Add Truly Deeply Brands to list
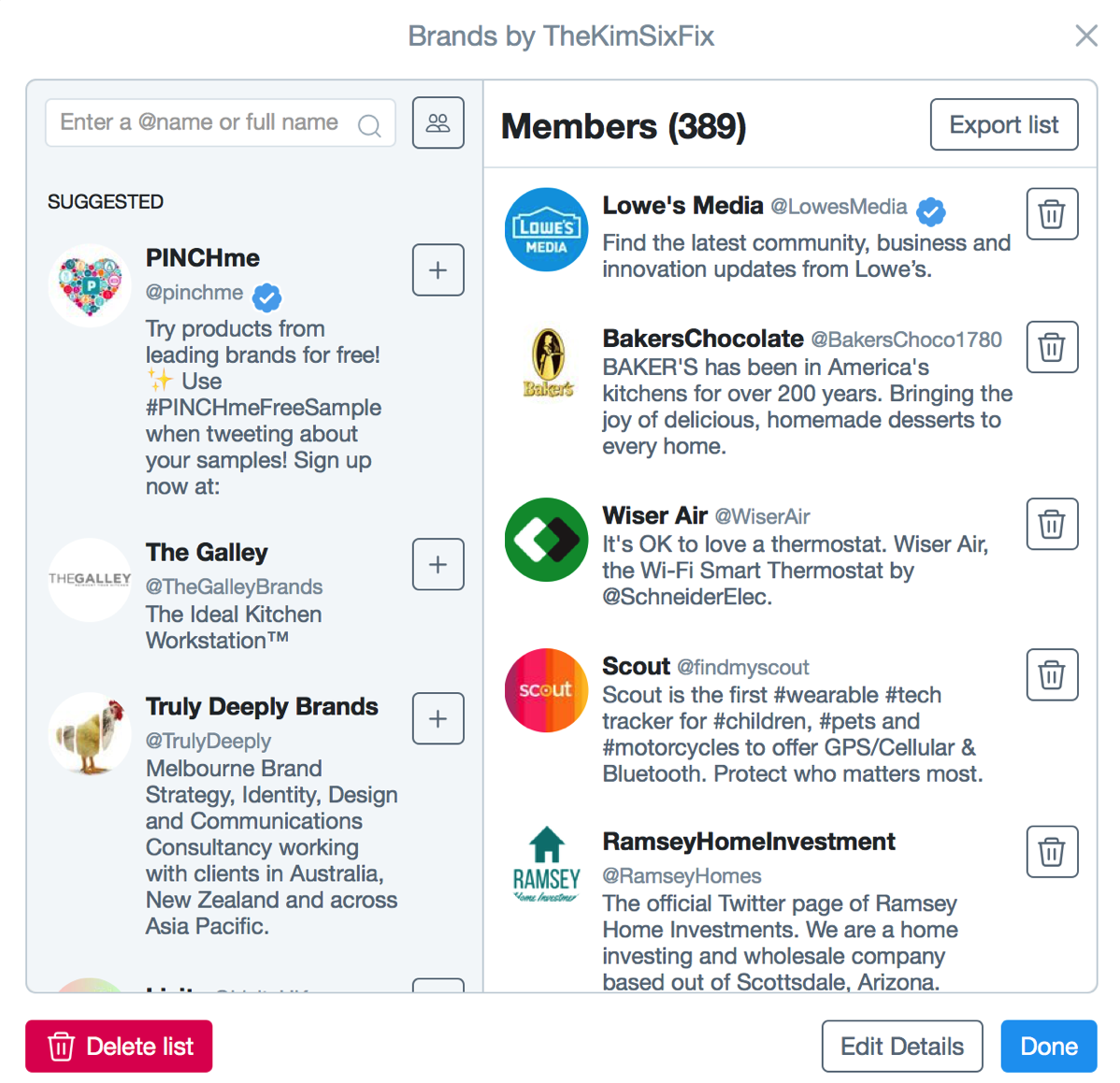The height and width of the screenshot is (1083, 1120). 438,718
